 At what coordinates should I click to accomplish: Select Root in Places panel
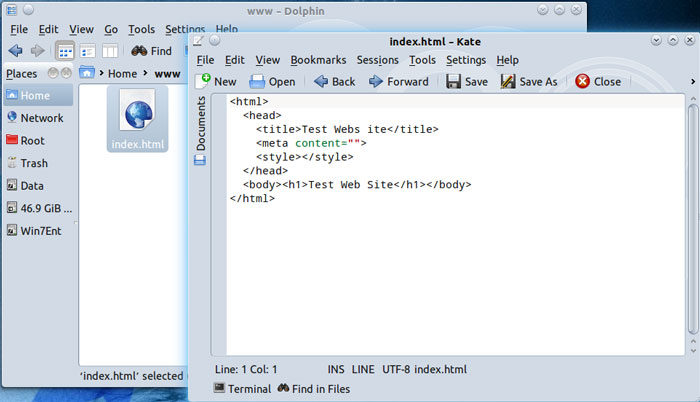point(38,141)
